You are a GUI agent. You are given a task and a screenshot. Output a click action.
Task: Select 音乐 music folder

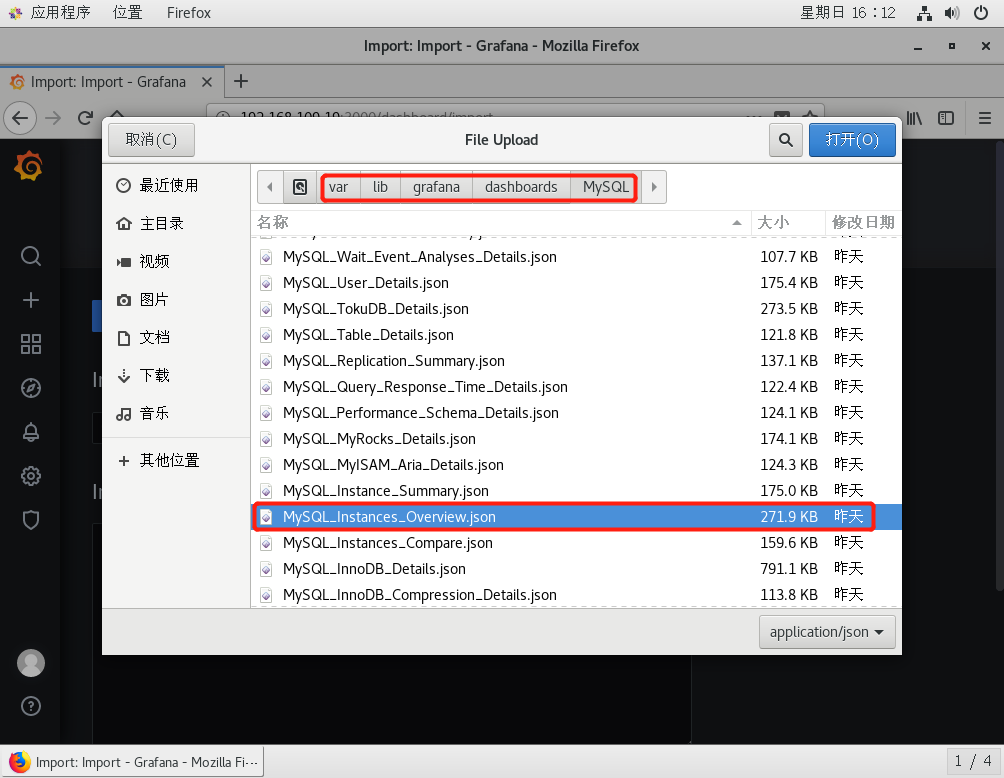tap(176, 413)
